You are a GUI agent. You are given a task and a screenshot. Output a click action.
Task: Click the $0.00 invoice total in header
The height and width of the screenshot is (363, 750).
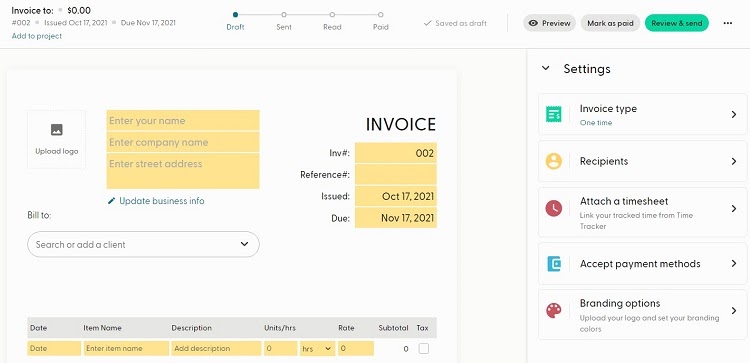(79, 11)
